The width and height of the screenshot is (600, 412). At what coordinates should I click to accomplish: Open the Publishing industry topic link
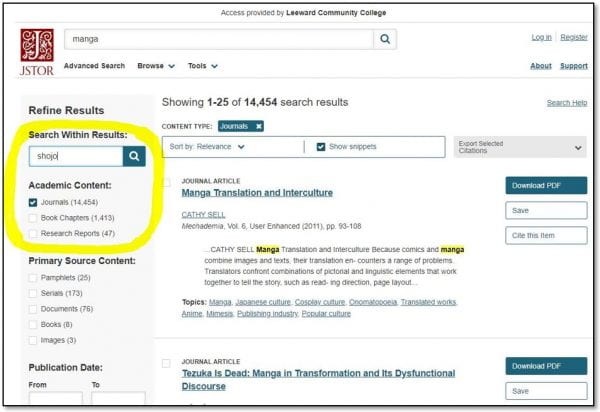tap(267, 314)
